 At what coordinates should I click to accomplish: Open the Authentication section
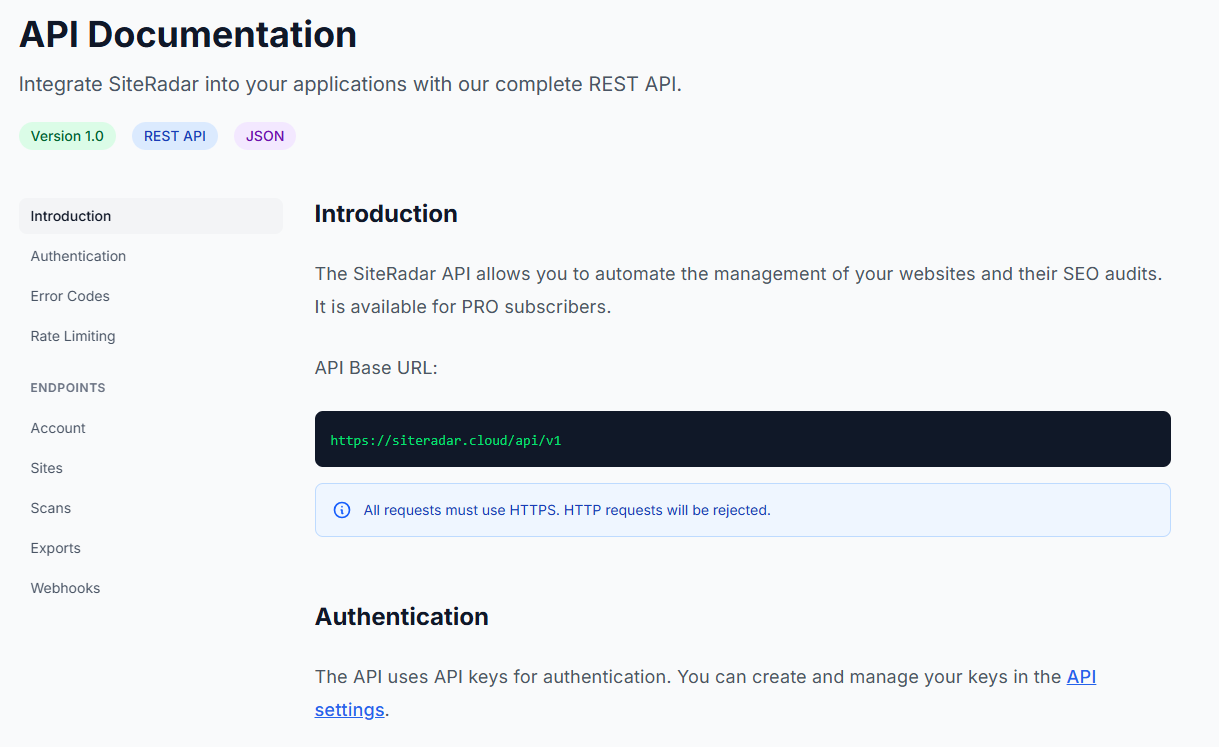point(78,256)
